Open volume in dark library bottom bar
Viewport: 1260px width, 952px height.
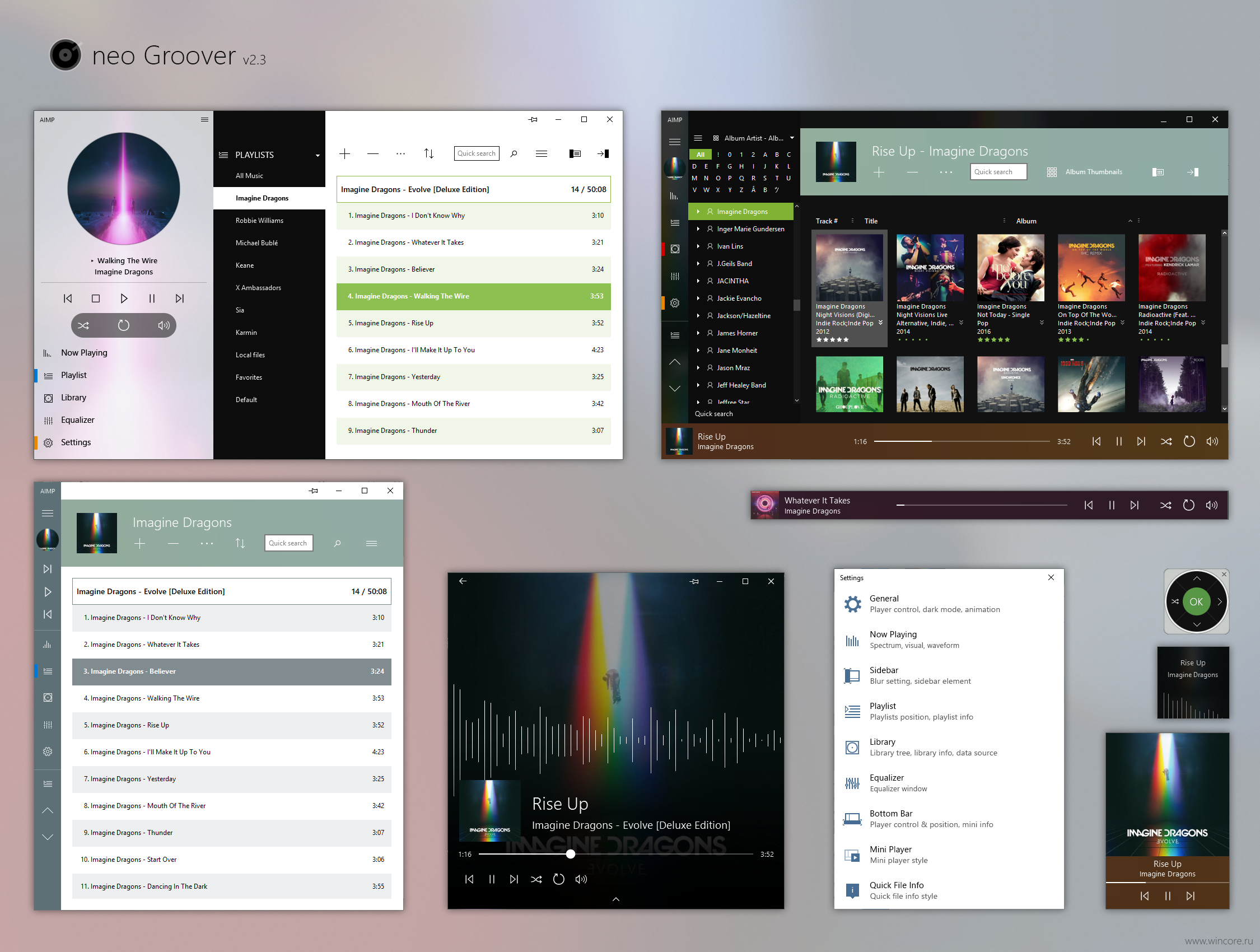(x=1212, y=441)
